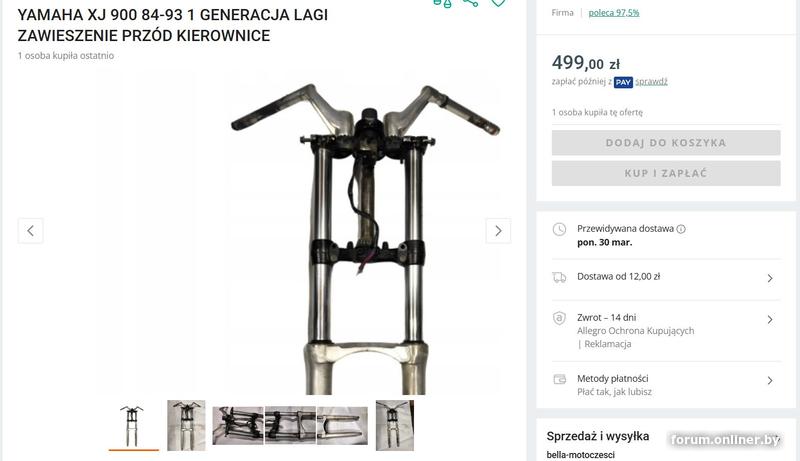Click info icon next to Przewidywana dostawa
The width and height of the screenshot is (800, 461).
coord(681,229)
